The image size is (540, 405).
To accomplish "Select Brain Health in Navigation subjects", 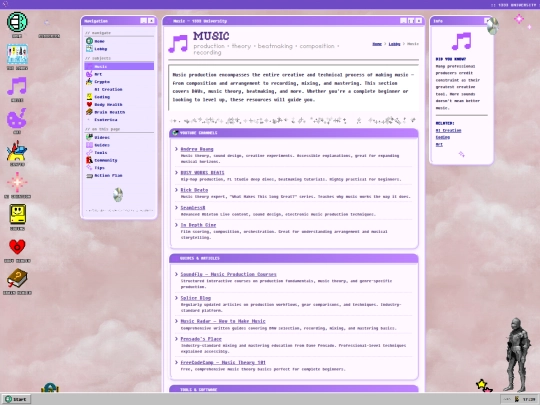I will (x=119, y=112).
